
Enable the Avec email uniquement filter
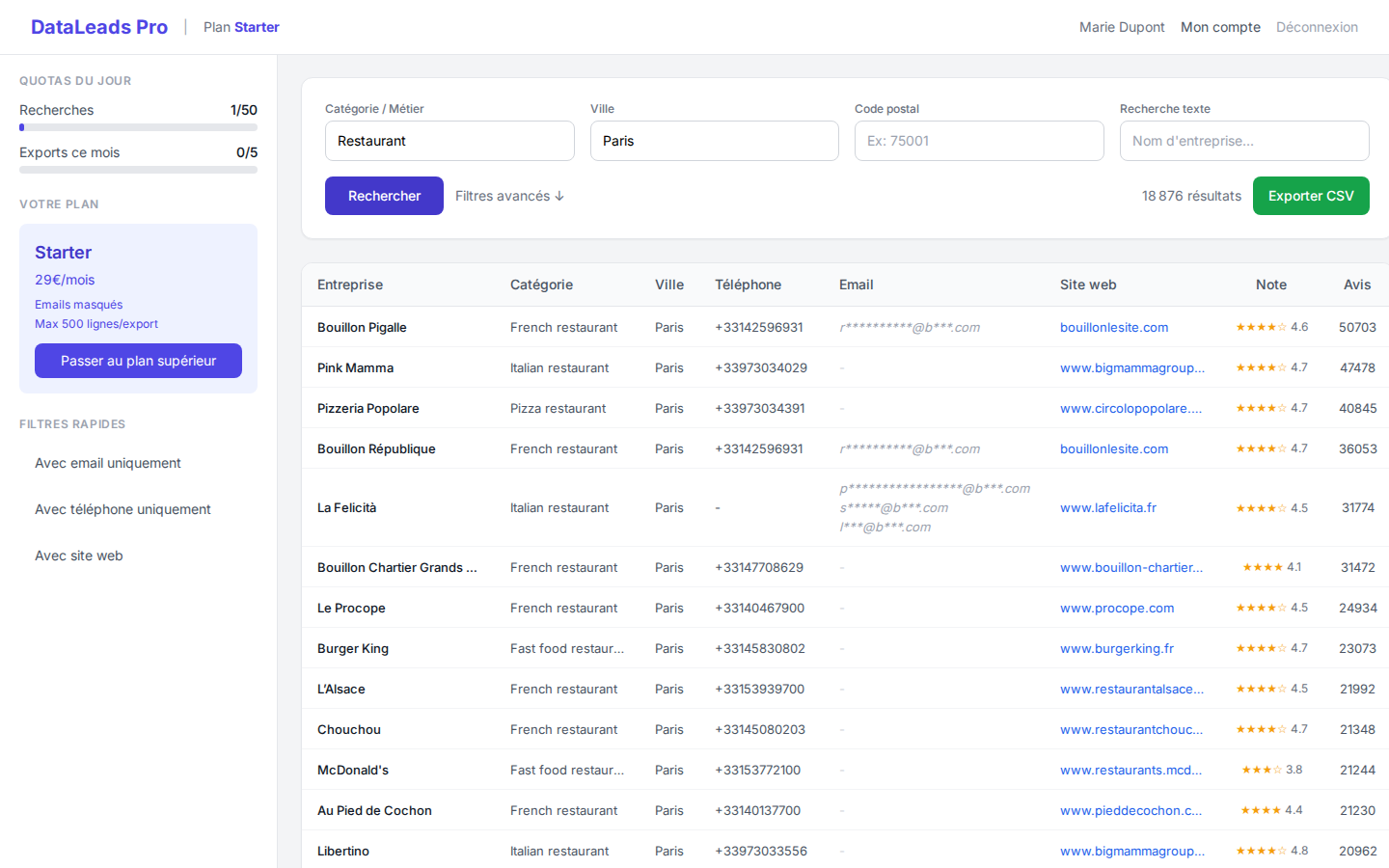coord(107,463)
